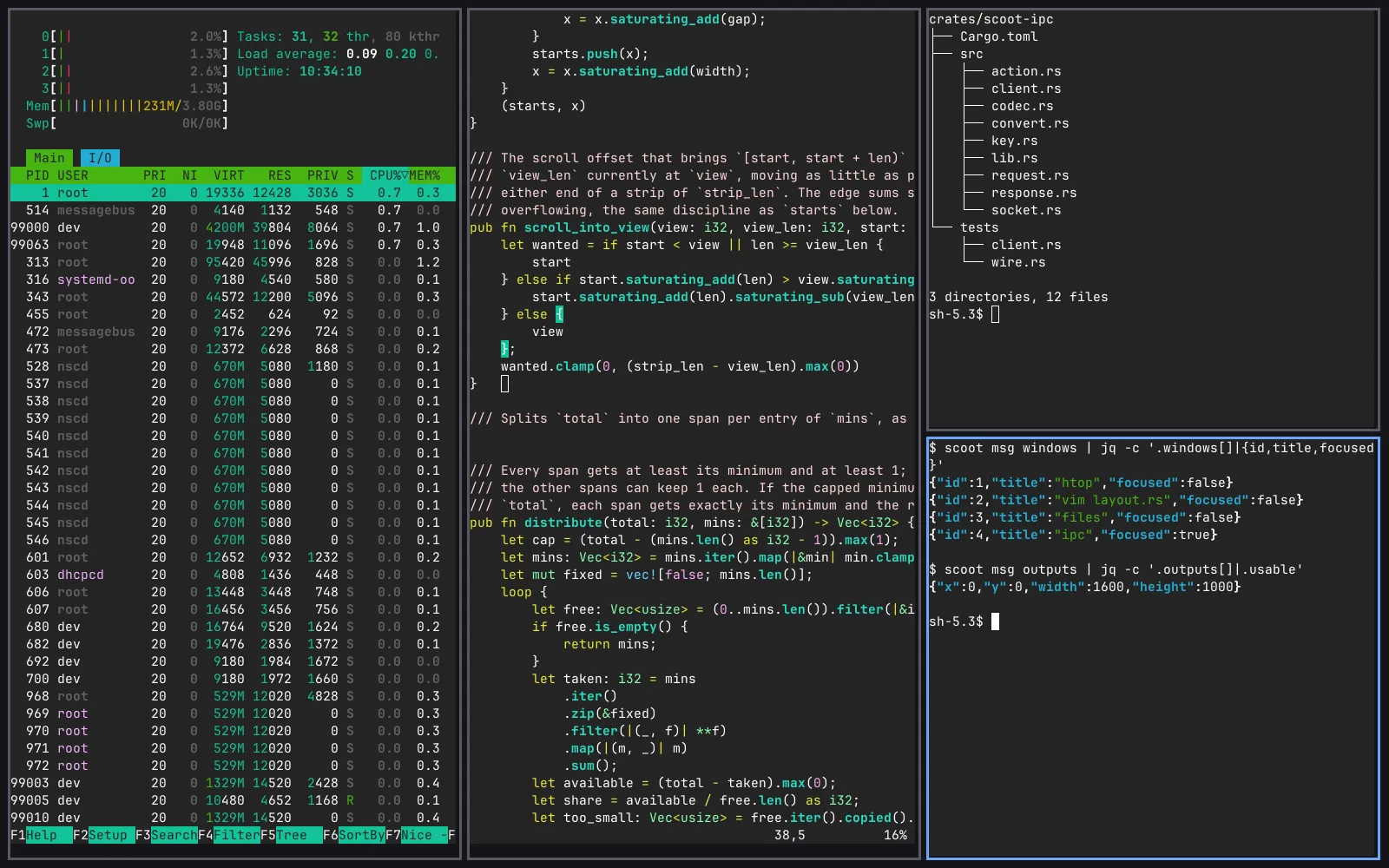Screen dimensions: 1389x868
Task: Click the VIRT column header
Action: coord(229,175)
